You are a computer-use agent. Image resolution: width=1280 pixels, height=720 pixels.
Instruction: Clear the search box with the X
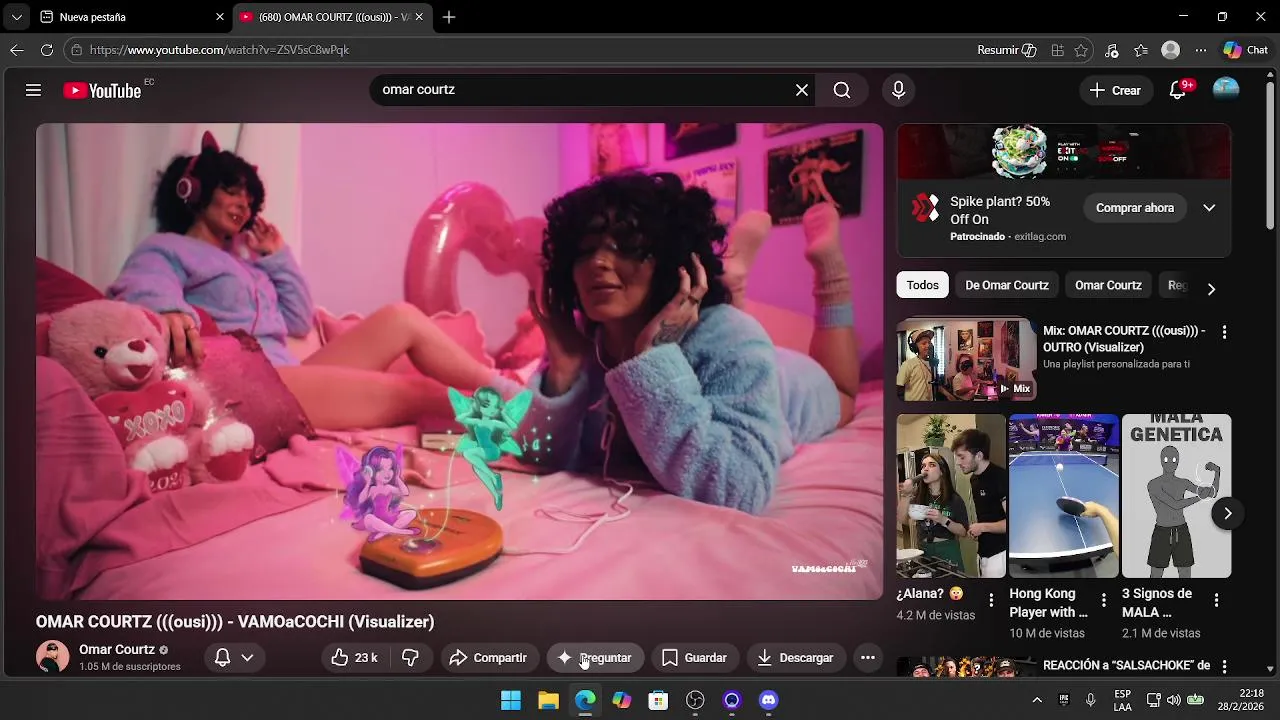click(802, 90)
